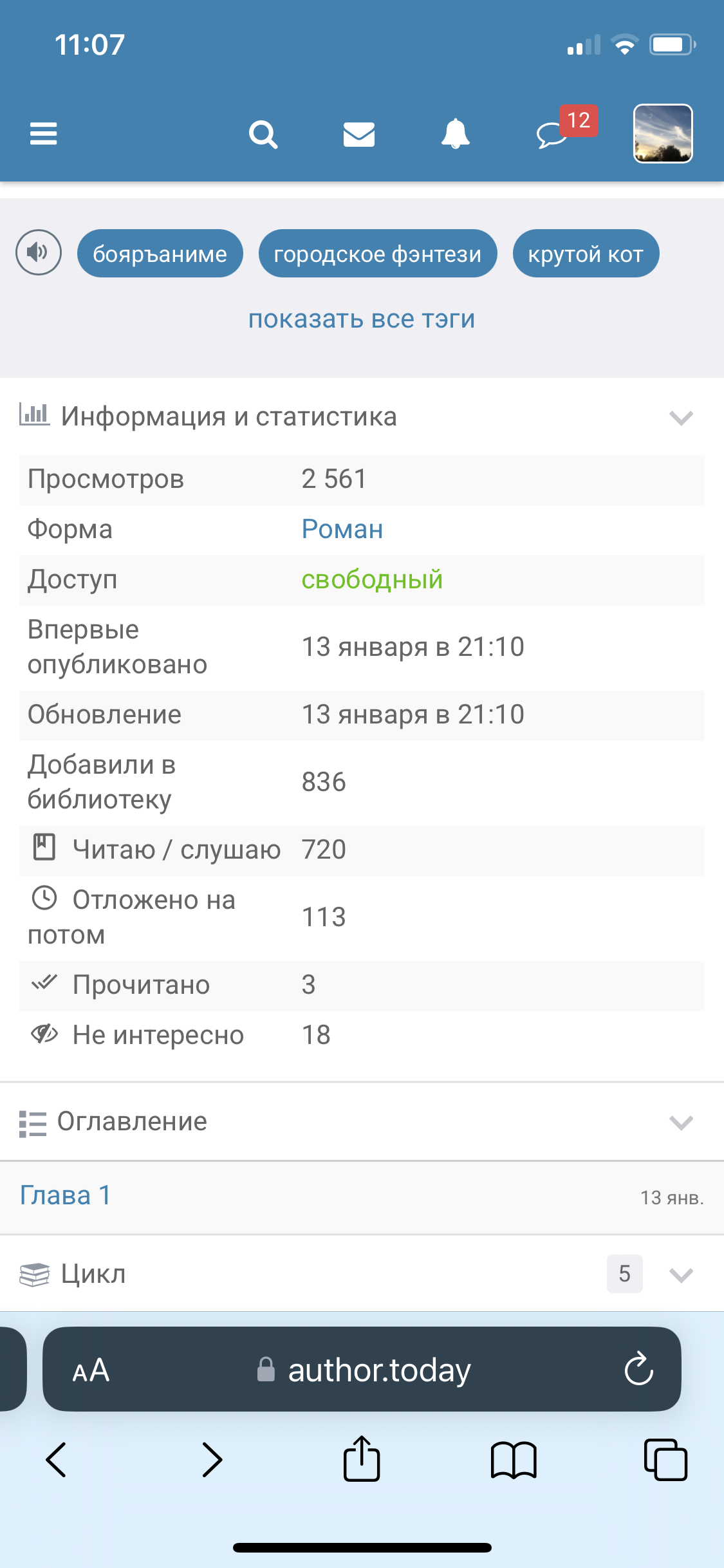724x1568 pixels.
Task: Open notifications bell icon
Action: pos(455,134)
